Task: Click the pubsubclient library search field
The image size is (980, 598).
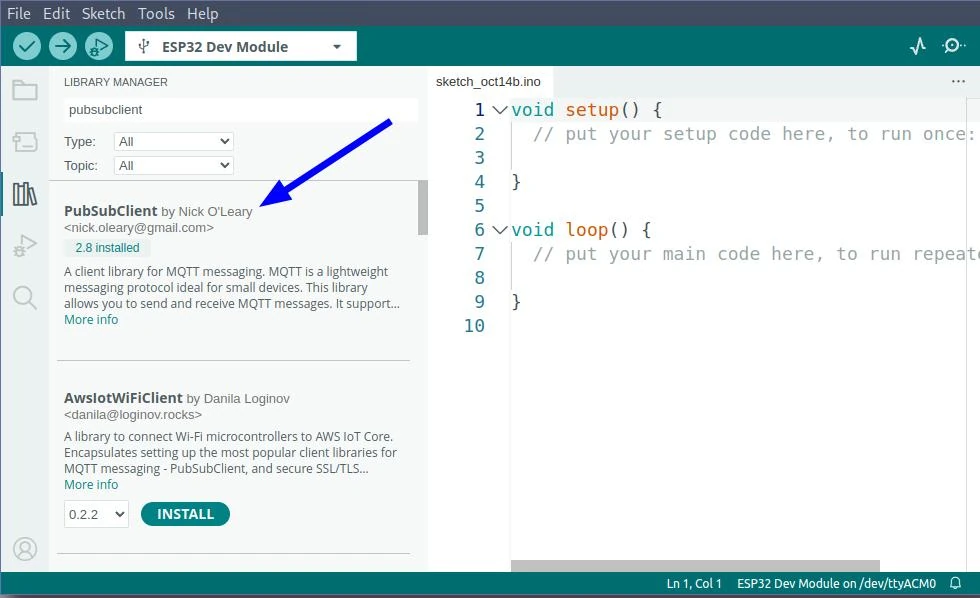Action: click(240, 110)
